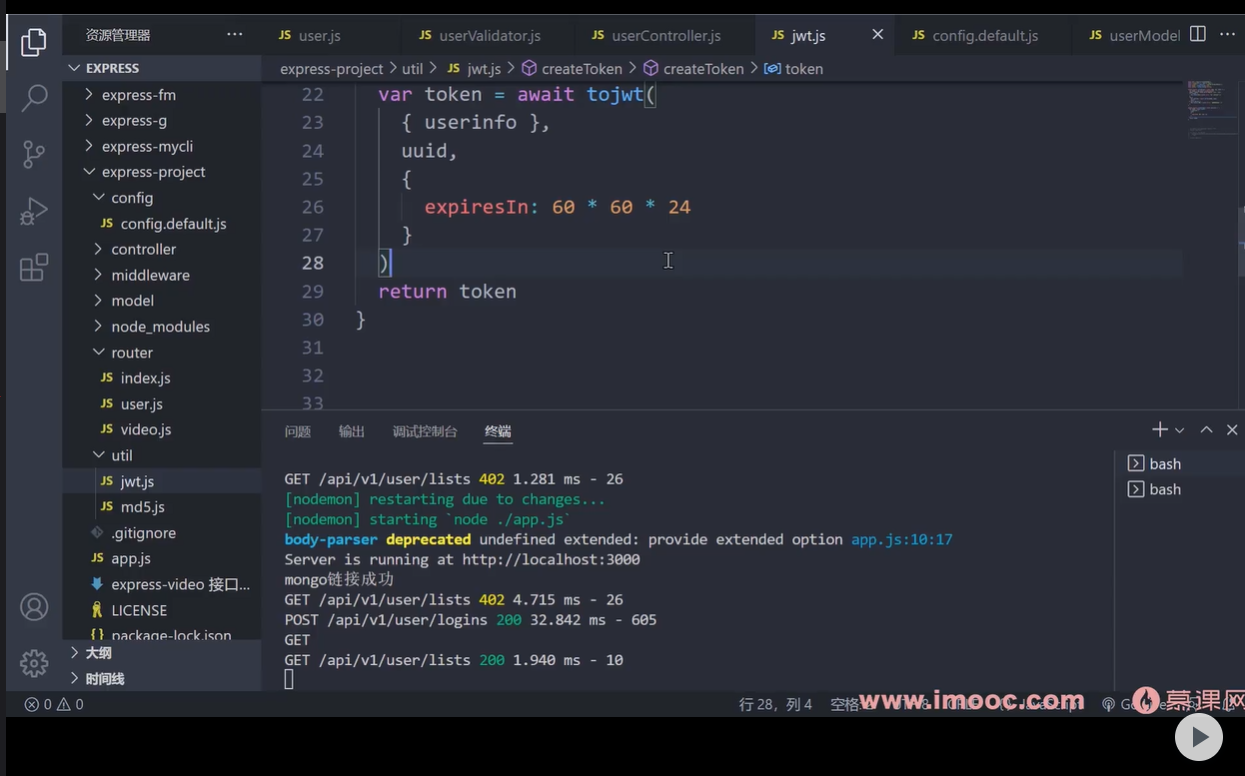Expand the express-fm folder
This screenshot has height=776, width=1245.
click(x=162, y=95)
